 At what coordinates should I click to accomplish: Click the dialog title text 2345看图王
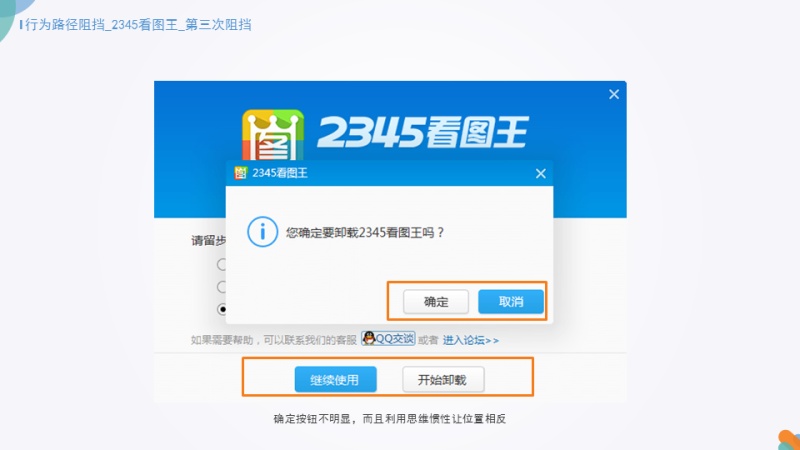point(280,173)
